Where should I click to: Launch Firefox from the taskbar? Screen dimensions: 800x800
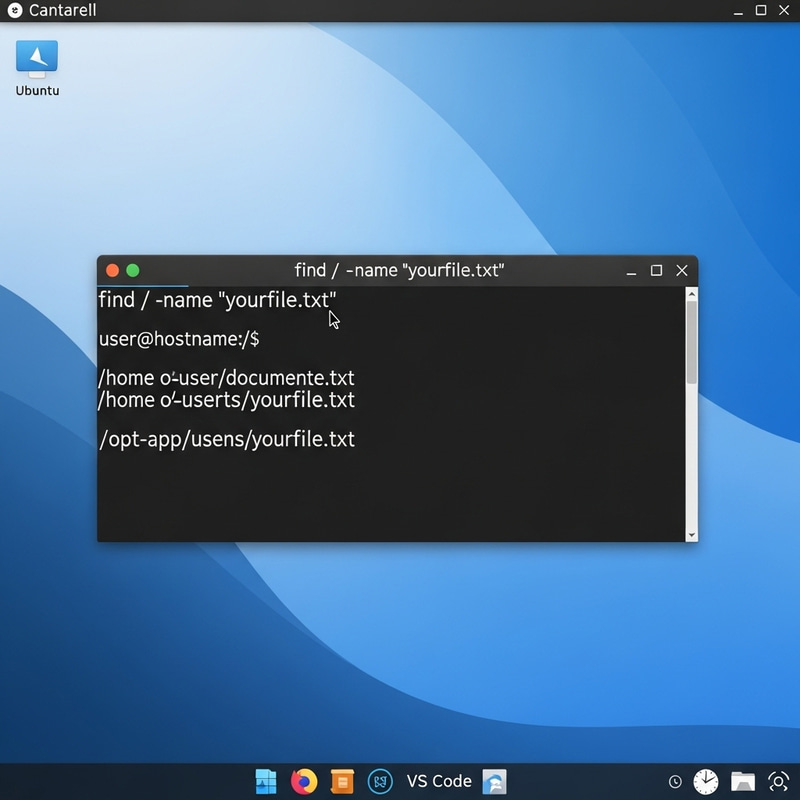tap(302, 780)
